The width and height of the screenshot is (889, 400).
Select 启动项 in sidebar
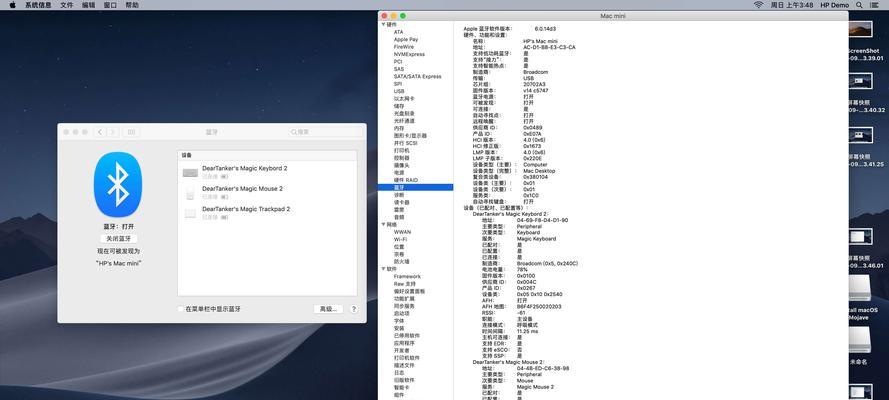pyautogui.click(x=401, y=313)
